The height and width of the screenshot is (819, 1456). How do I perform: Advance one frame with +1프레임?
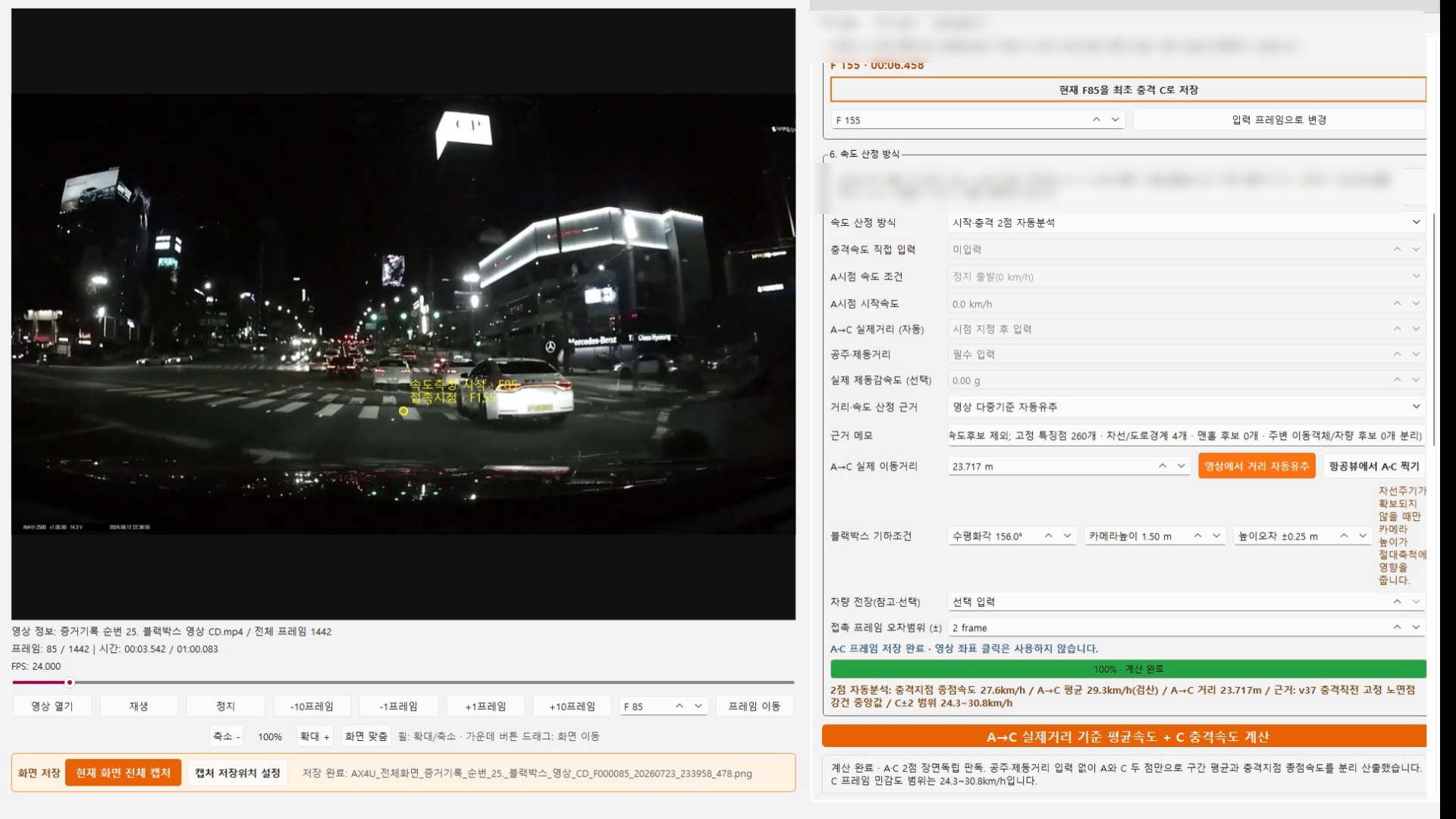(x=485, y=706)
